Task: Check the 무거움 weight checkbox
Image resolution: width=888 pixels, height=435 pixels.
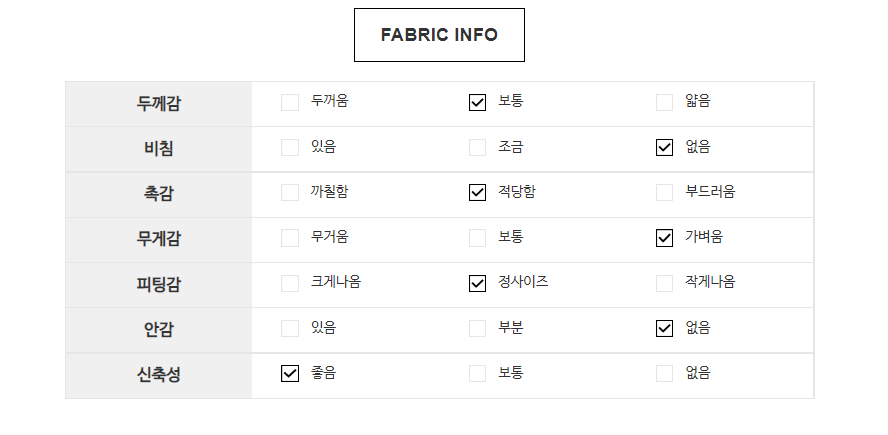Action: pyautogui.click(x=290, y=238)
